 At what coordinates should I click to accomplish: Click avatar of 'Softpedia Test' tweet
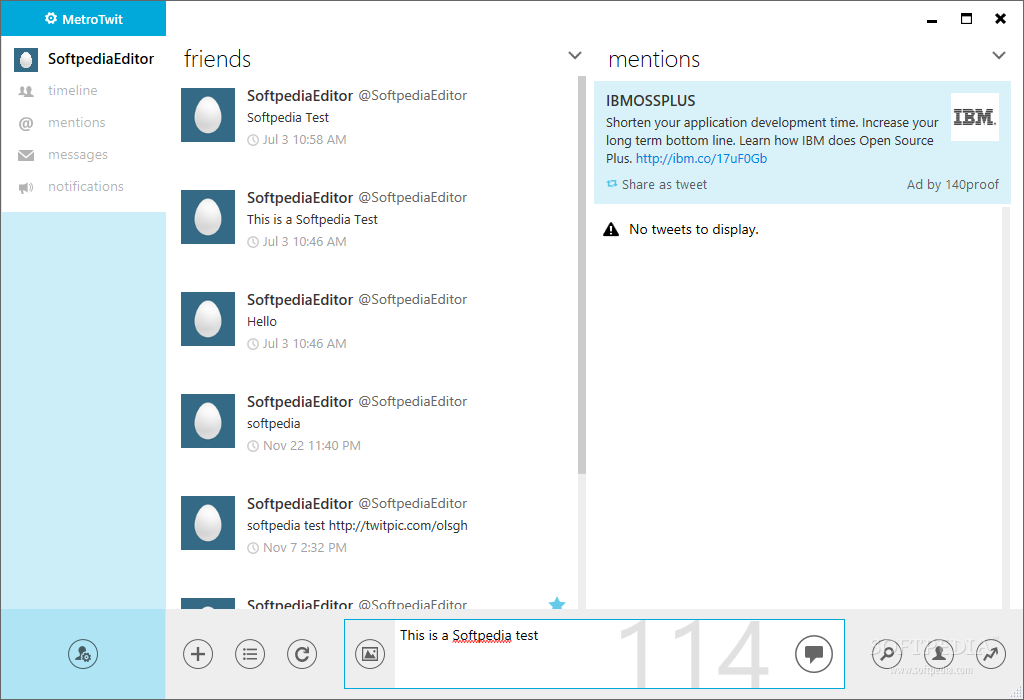208,115
